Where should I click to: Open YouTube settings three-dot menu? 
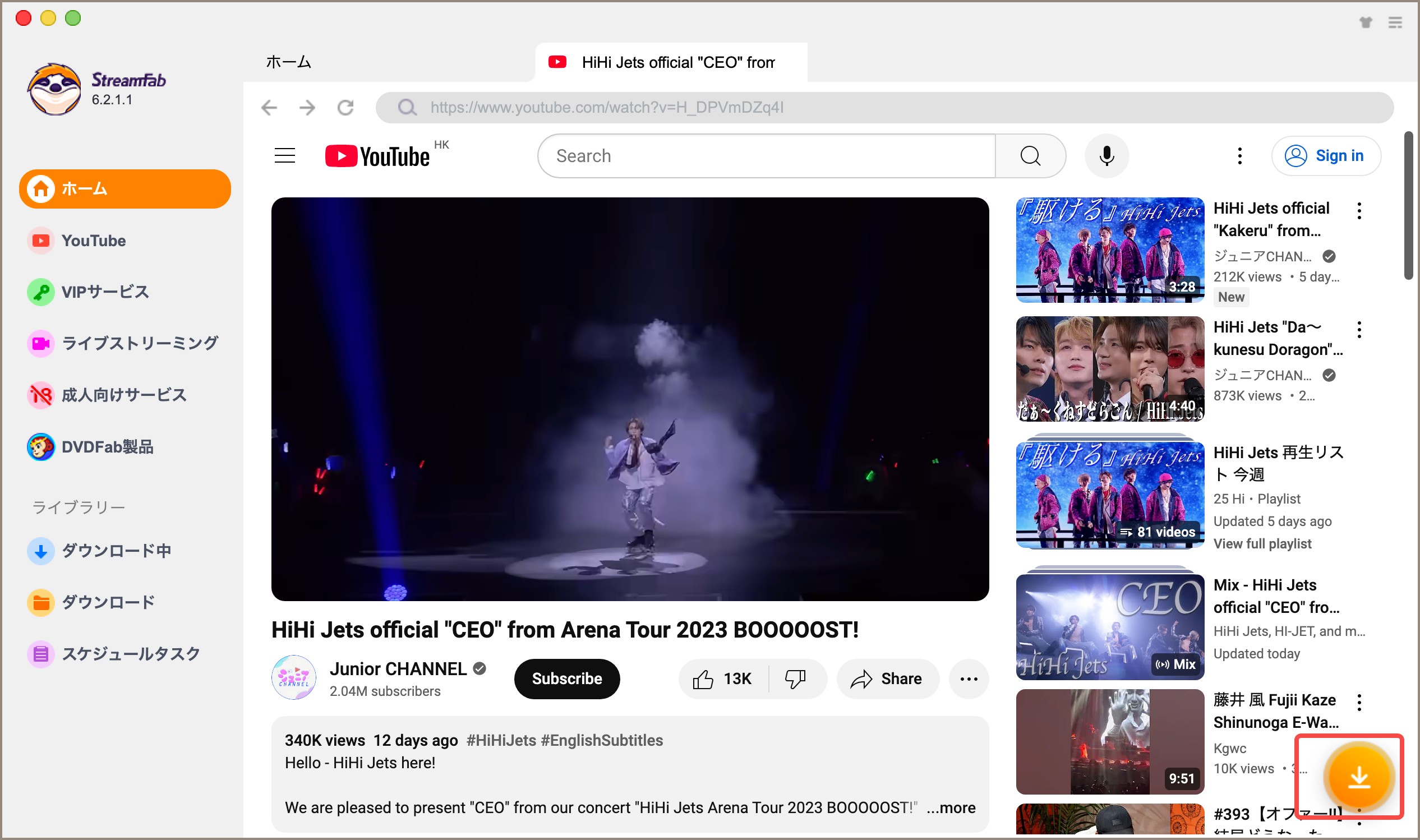[1239, 156]
